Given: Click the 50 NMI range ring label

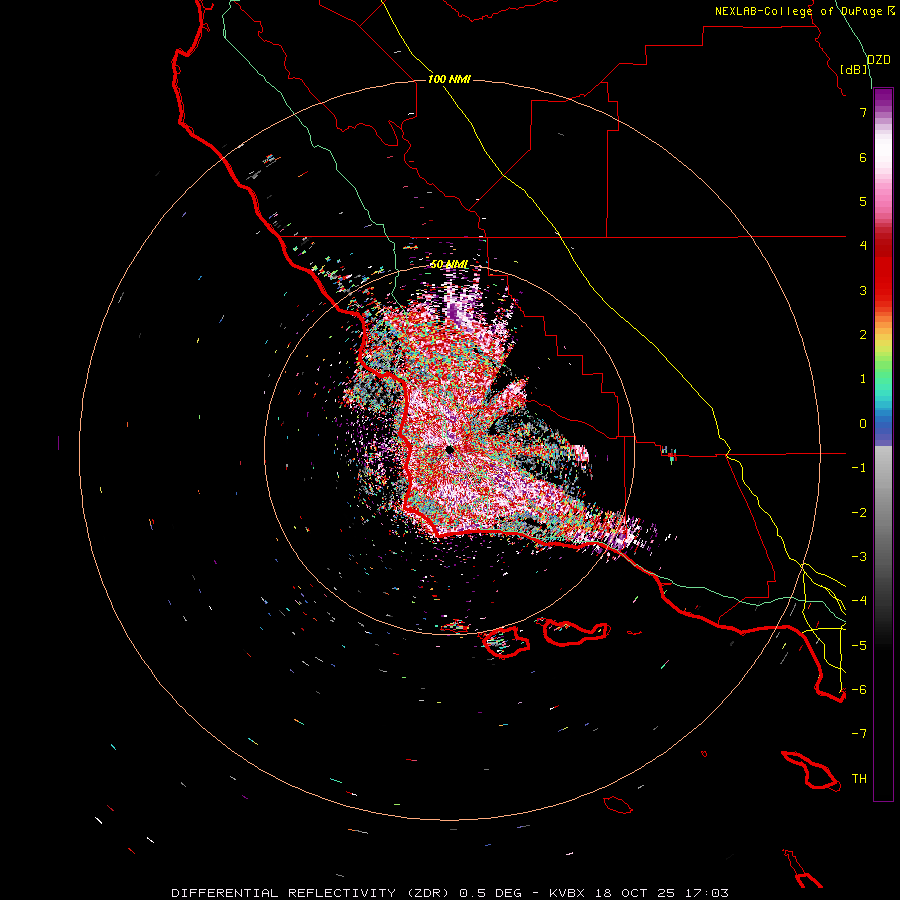Looking at the screenshot, I should point(449,264).
